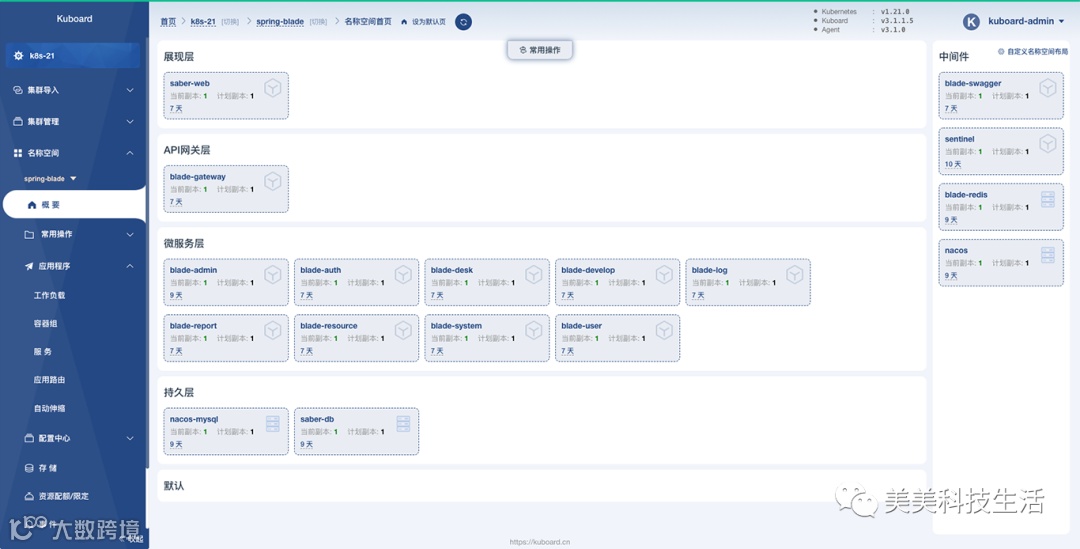The height and width of the screenshot is (549, 1080).
Task: Open the blade-user workload name
Action: point(581,326)
